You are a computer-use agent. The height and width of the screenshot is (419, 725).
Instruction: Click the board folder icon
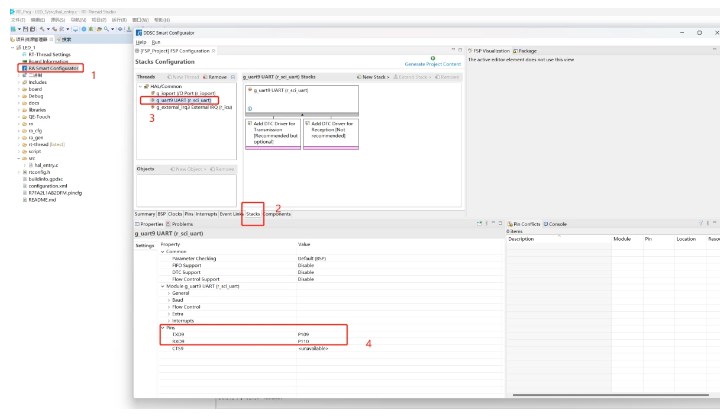[x=25, y=89]
